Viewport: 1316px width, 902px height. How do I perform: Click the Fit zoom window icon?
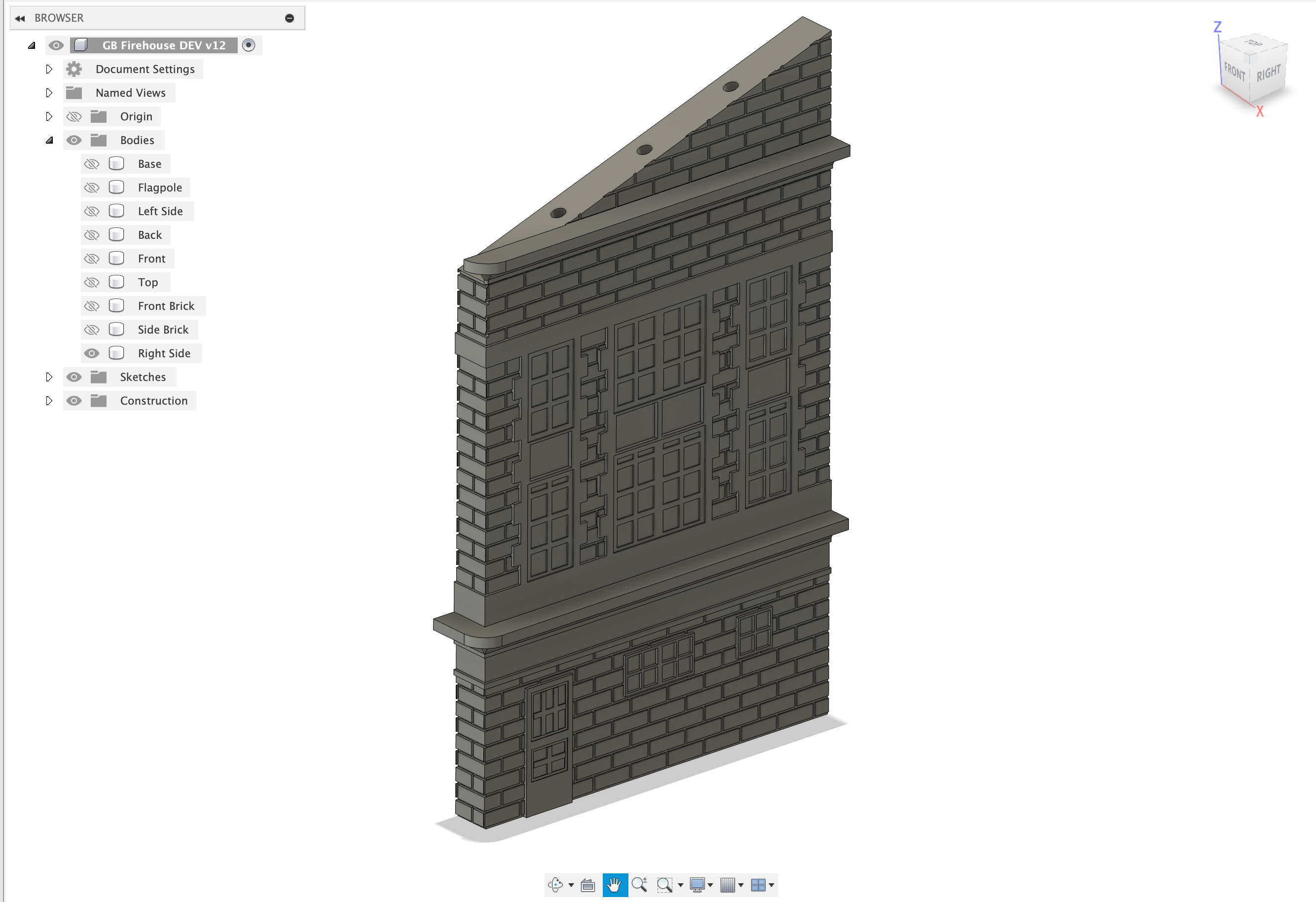(x=665, y=884)
